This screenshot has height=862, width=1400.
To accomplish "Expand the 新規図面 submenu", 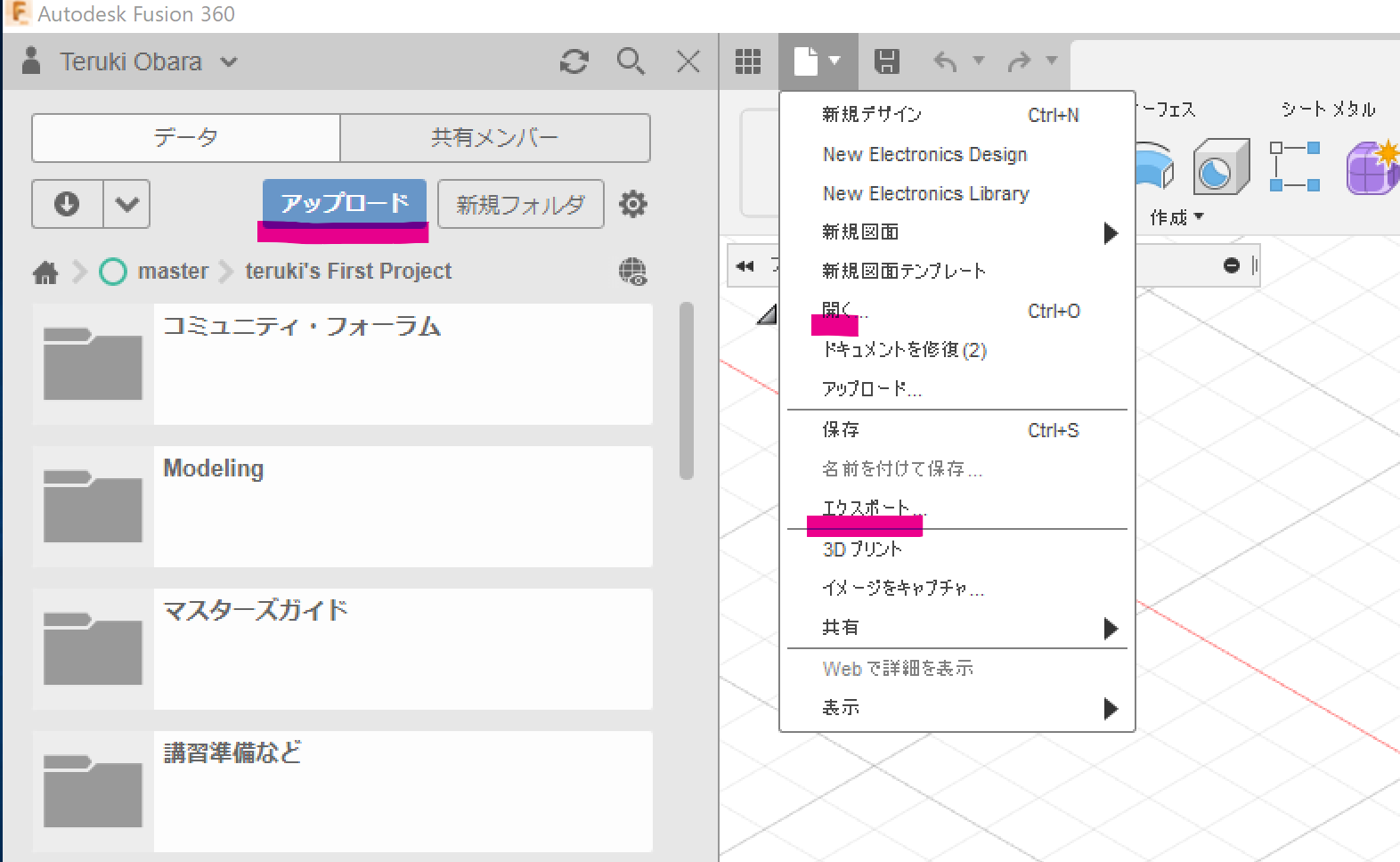I will tap(956, 232).
